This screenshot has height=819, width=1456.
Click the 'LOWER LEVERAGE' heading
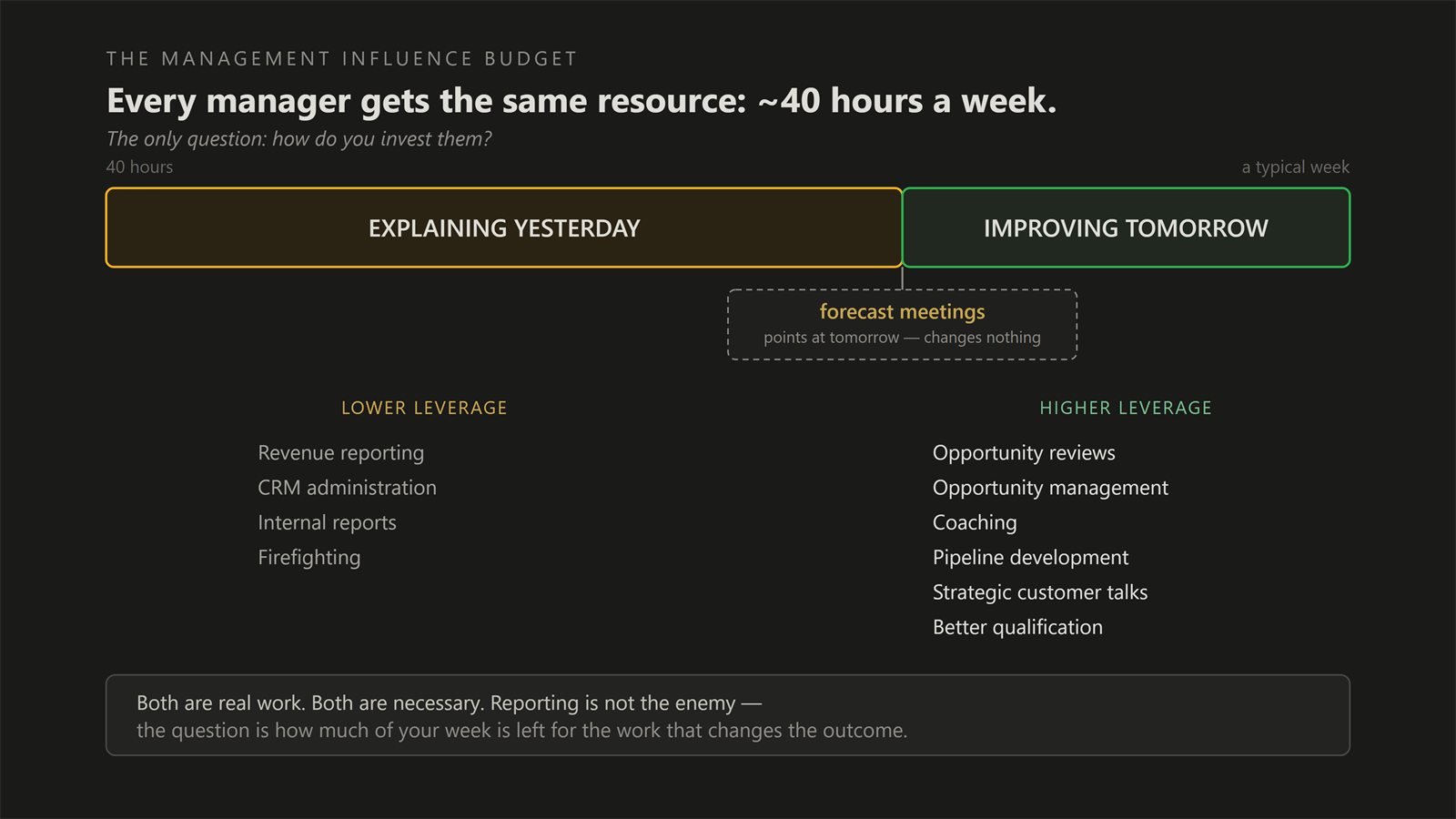424,409
